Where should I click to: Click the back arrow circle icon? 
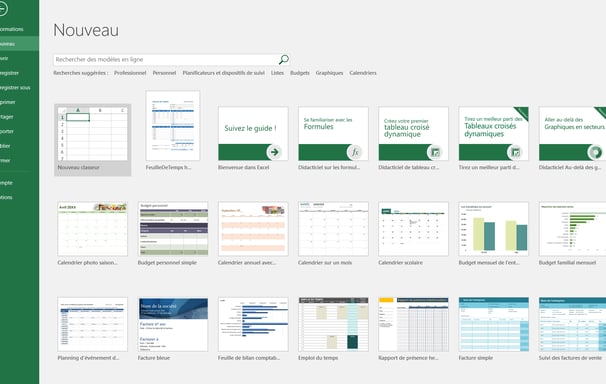(2, 9)
